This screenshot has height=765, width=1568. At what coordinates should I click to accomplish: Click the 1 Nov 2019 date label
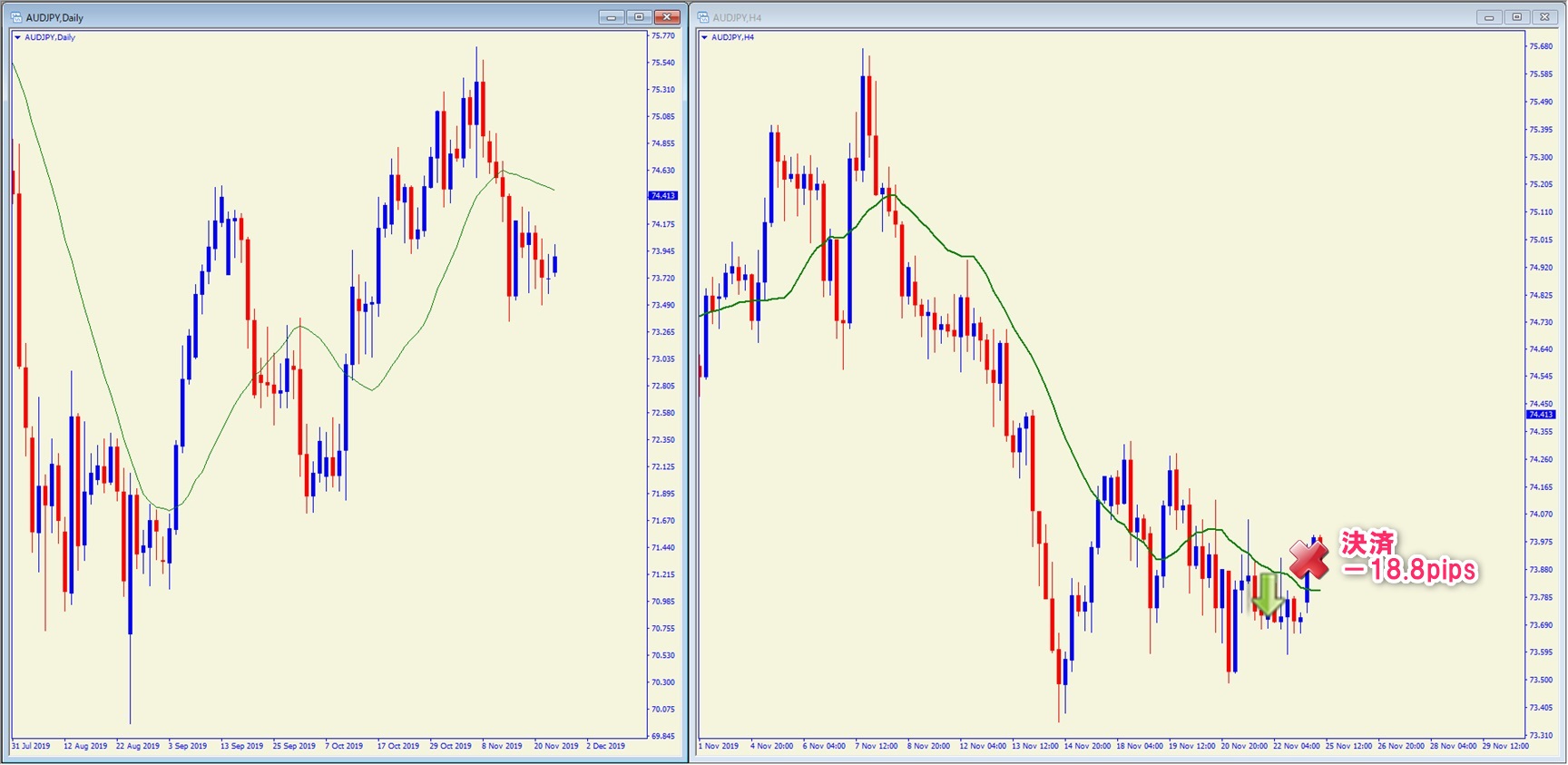pos(719,746)
